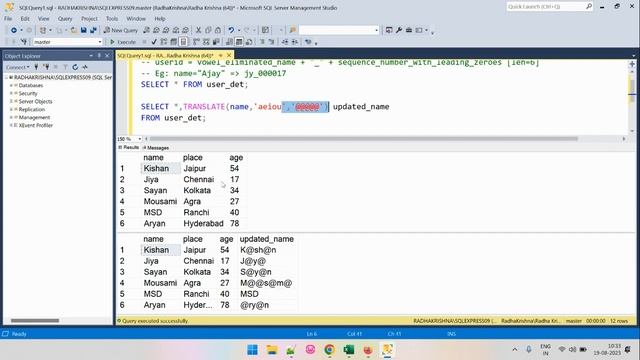Open the Query menu
The width and height of the screenshot is (640, 360).
click(65, 19)
